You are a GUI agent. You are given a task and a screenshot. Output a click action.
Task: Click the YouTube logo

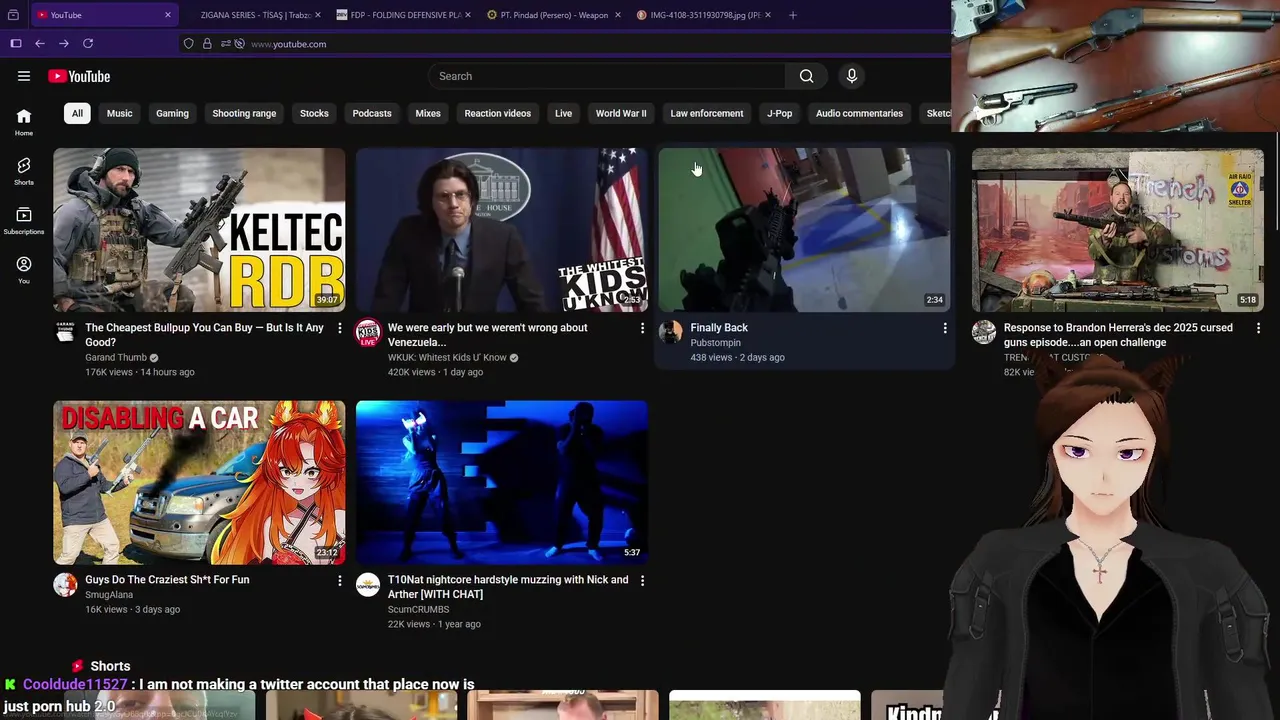(79, 76)
